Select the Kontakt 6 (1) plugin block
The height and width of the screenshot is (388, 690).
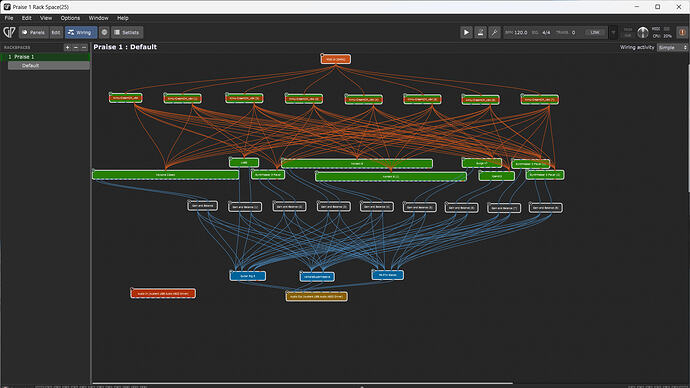click(x=391, y=176)
